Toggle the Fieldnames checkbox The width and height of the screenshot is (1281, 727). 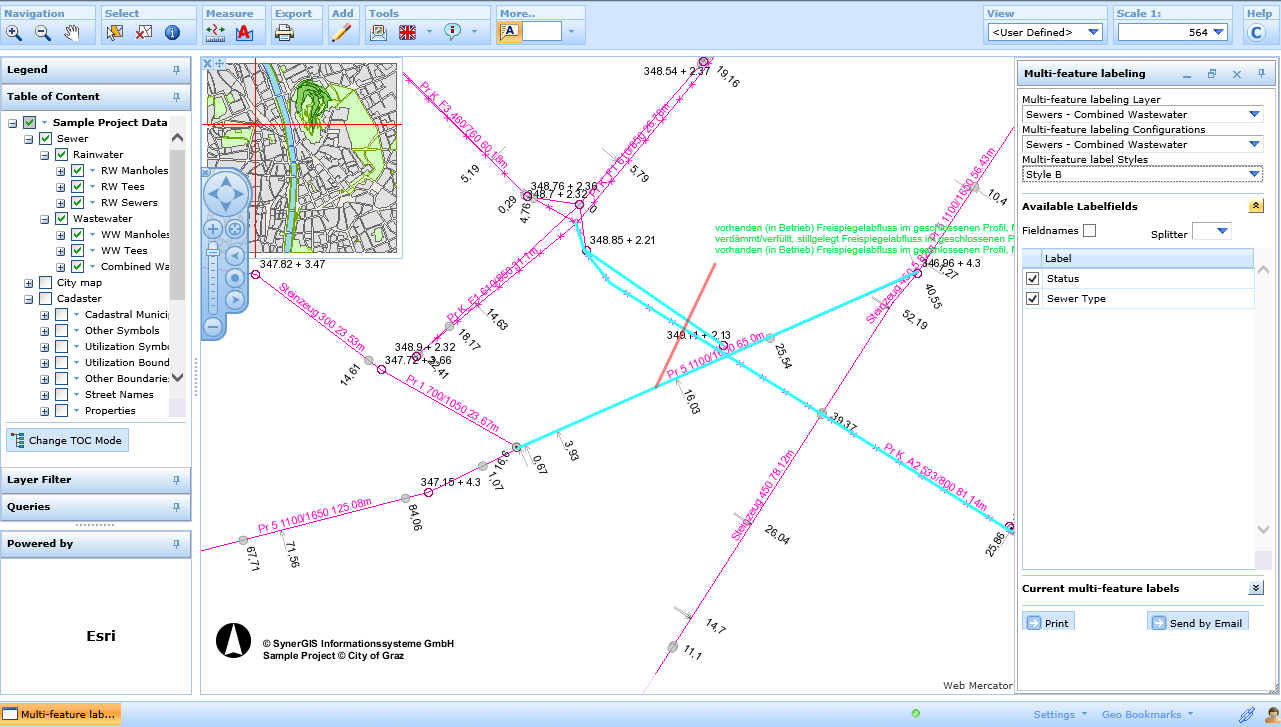coord(1089,231)
